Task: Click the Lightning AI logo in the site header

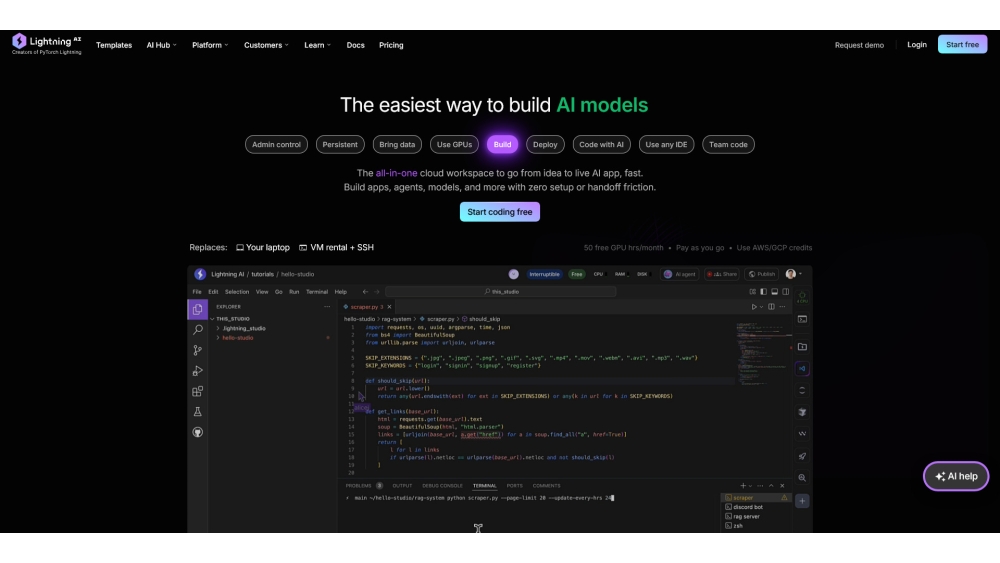Action: point(47,44)
